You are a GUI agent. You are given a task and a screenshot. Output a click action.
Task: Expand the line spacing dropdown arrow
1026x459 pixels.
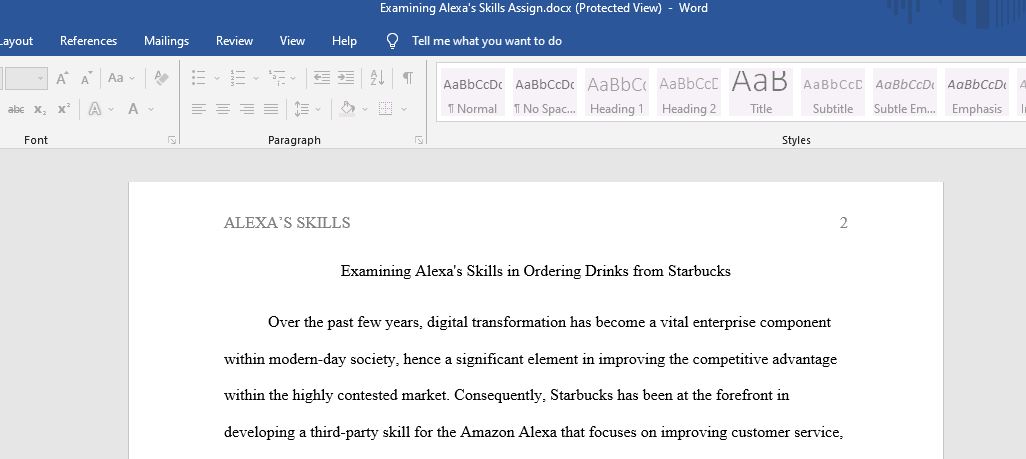(x=318, y=109)
